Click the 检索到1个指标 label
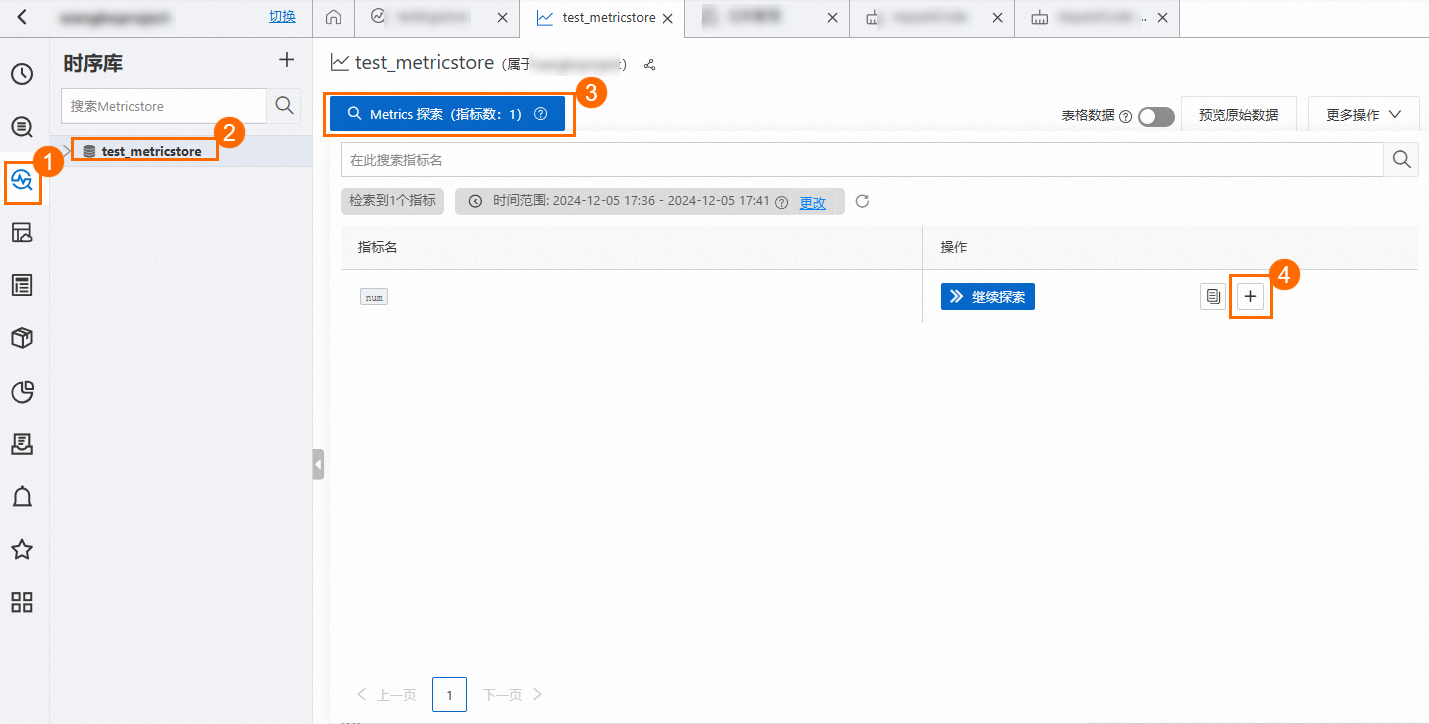This screenshot has width=1429, height=724. pyautogui.click(x=392, y=201)
